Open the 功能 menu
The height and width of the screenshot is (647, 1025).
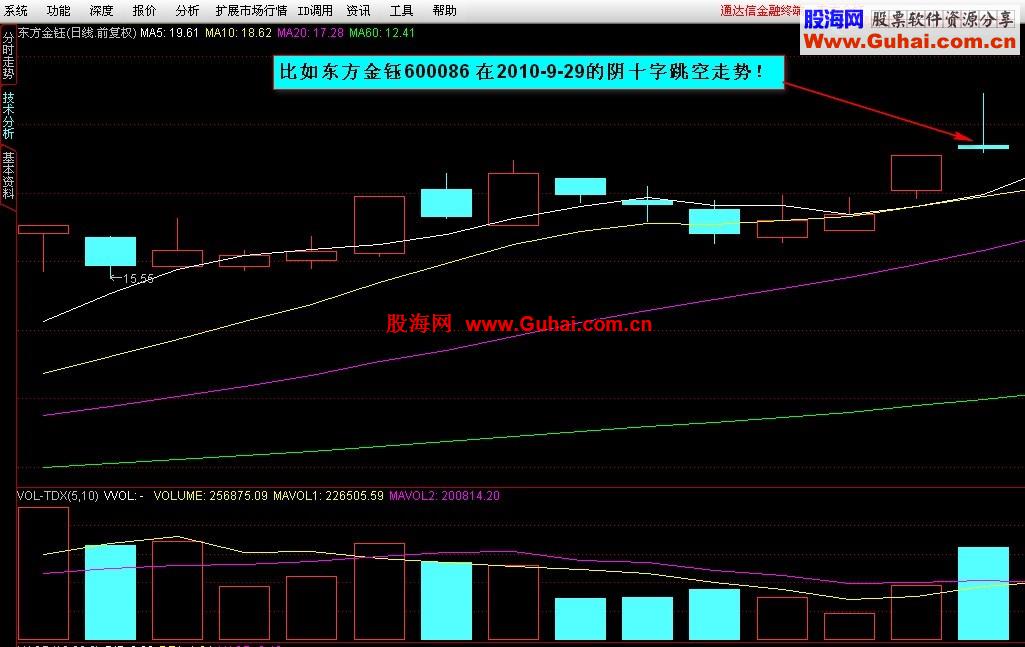tap(58, 10)
